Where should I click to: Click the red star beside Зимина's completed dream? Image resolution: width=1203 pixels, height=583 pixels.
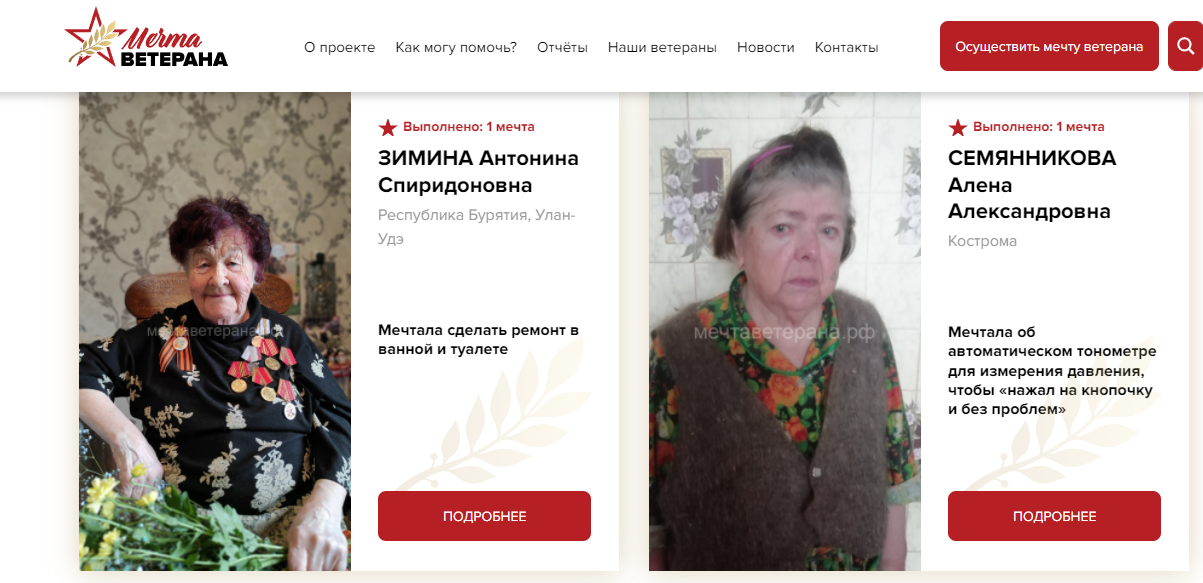click(388, 127)
